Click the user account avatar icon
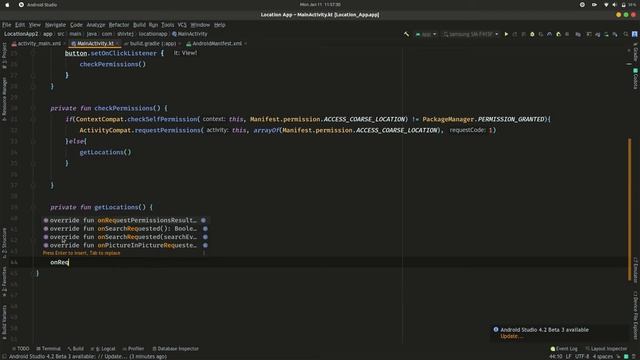This screenshot has width=640, height=360. click(635, 34)
